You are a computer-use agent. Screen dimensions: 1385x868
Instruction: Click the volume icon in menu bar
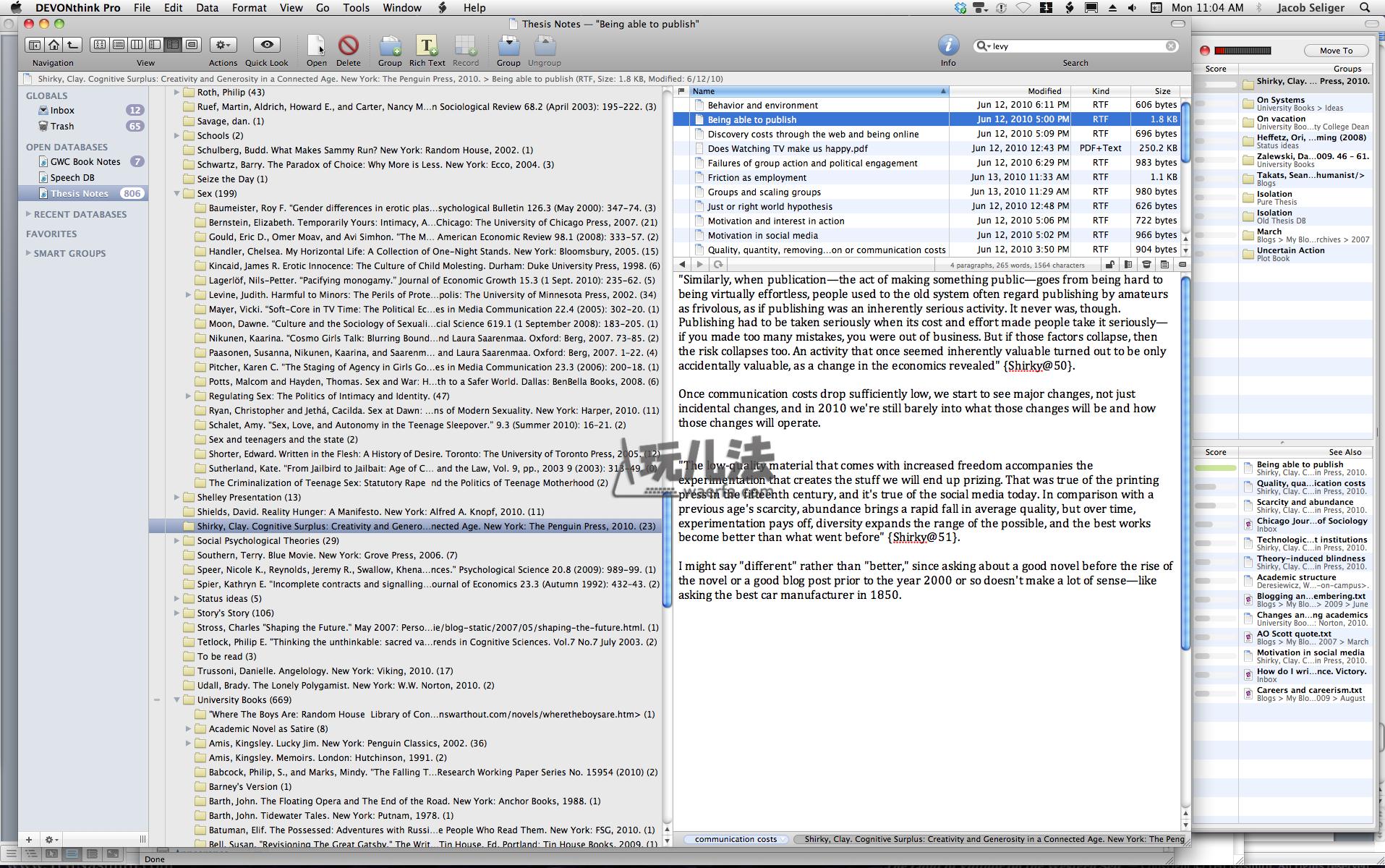pyautogui.click(x=1132, y=8)
